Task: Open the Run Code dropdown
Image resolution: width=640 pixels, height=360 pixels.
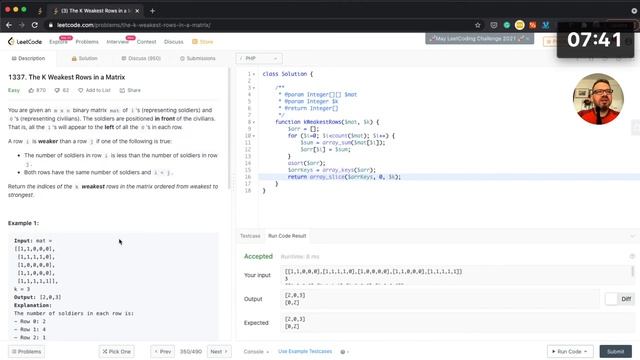Action: tap(570, 351)
